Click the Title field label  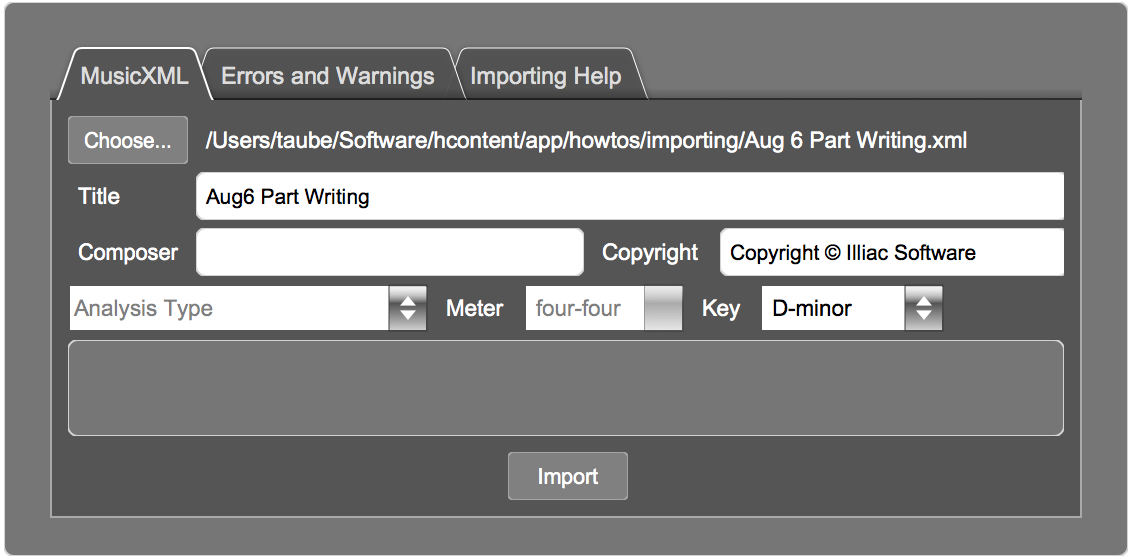tap(99, 196)
